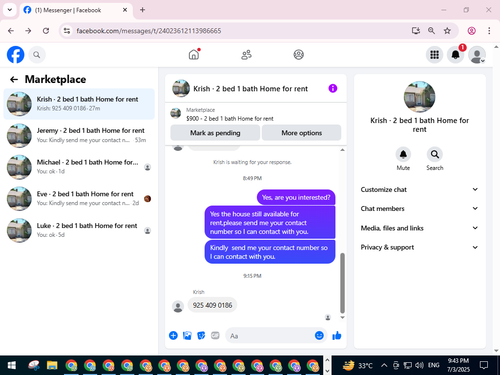
Task: Expand Privacy & support section
Action: tap(419, 247)
